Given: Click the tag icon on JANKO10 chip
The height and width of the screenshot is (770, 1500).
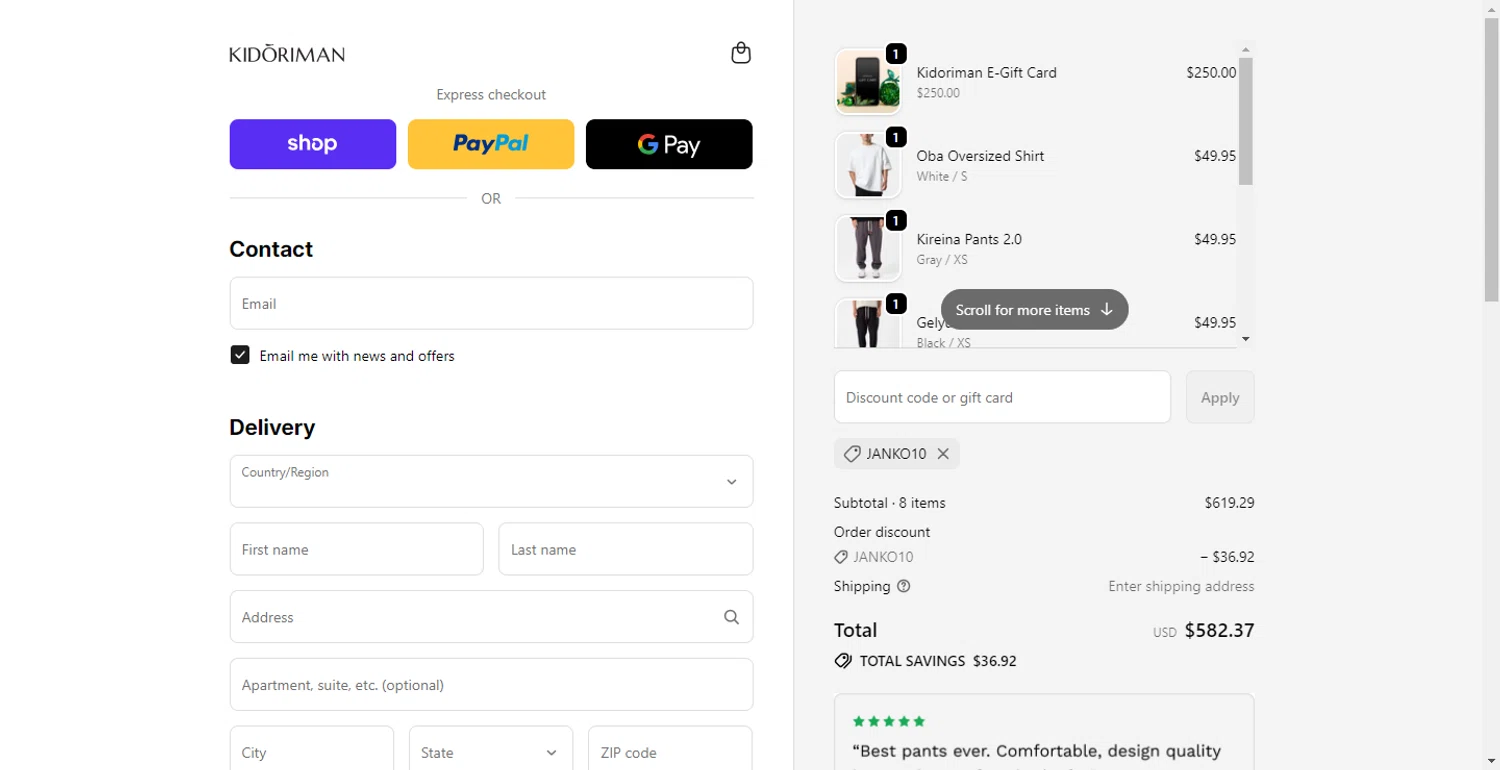Looking at the screenshot, I should click(x=852, y=454).
